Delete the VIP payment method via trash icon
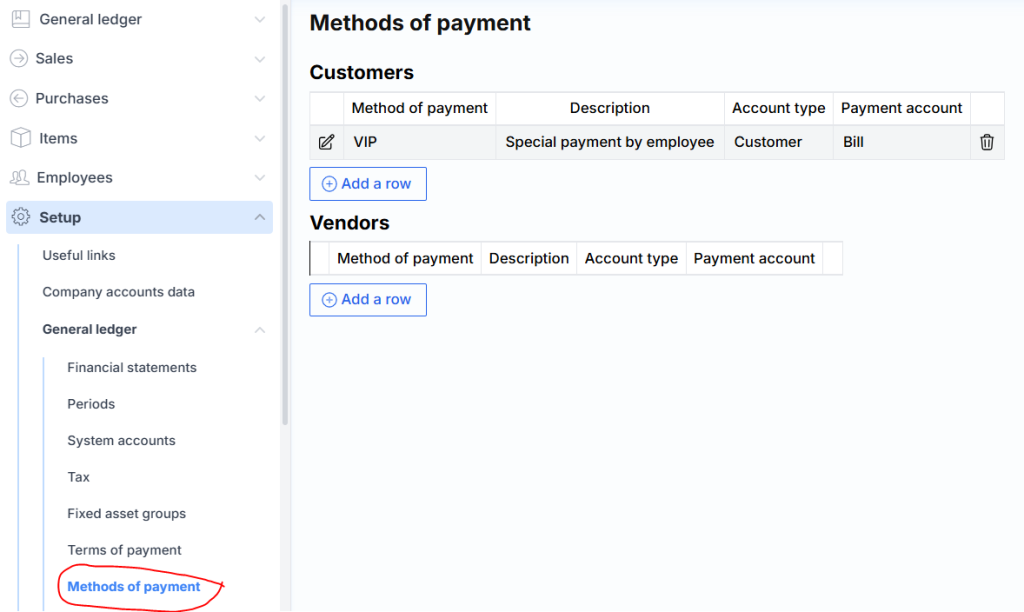The height and width of the screenshot is (612, 1024). tap(987, 142)
